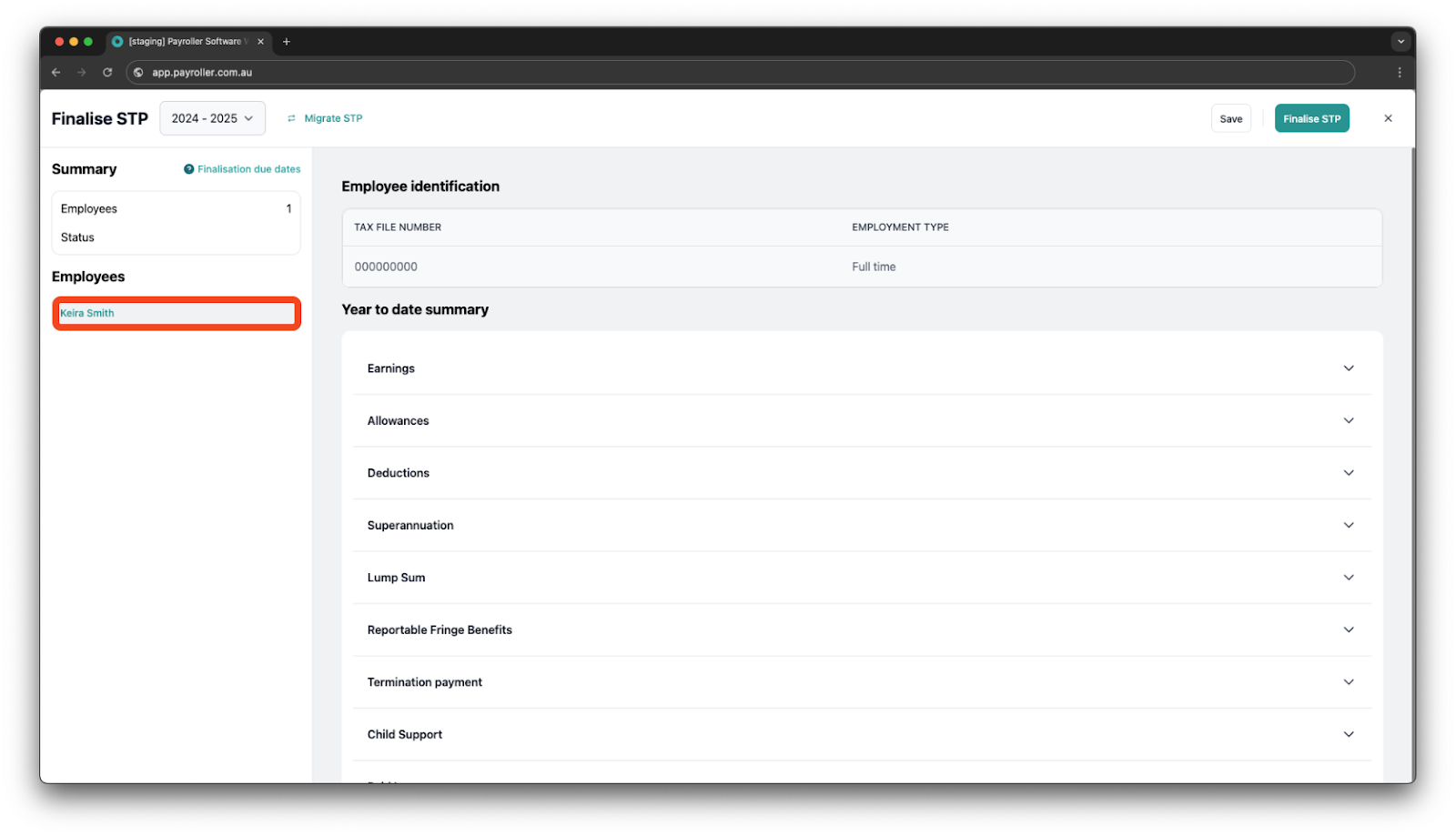The height and width of the screenshot is (836, 1456).
Task: Click the browser back arrow
Action: (56, 73)
